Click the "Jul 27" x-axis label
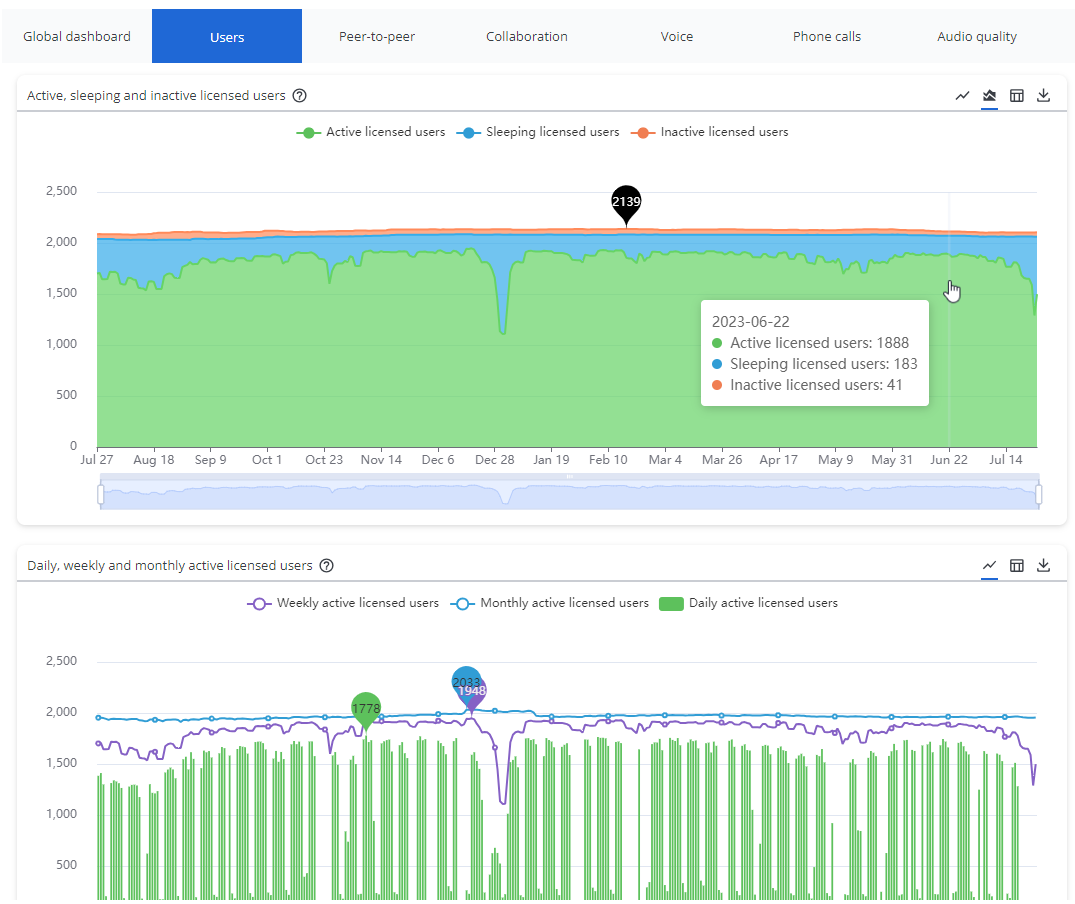Screen dimensions: 1075x904 coord(97,460)
